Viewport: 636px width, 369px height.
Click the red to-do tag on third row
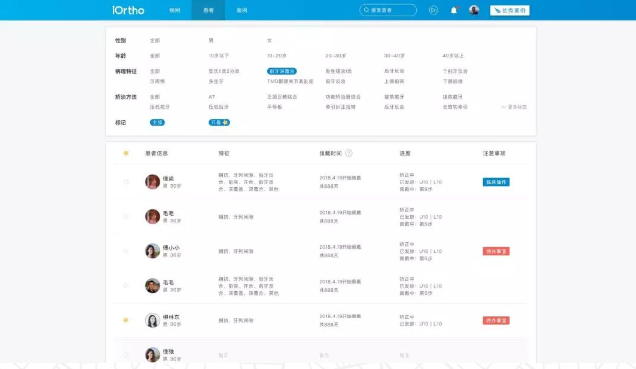point(496,251)
